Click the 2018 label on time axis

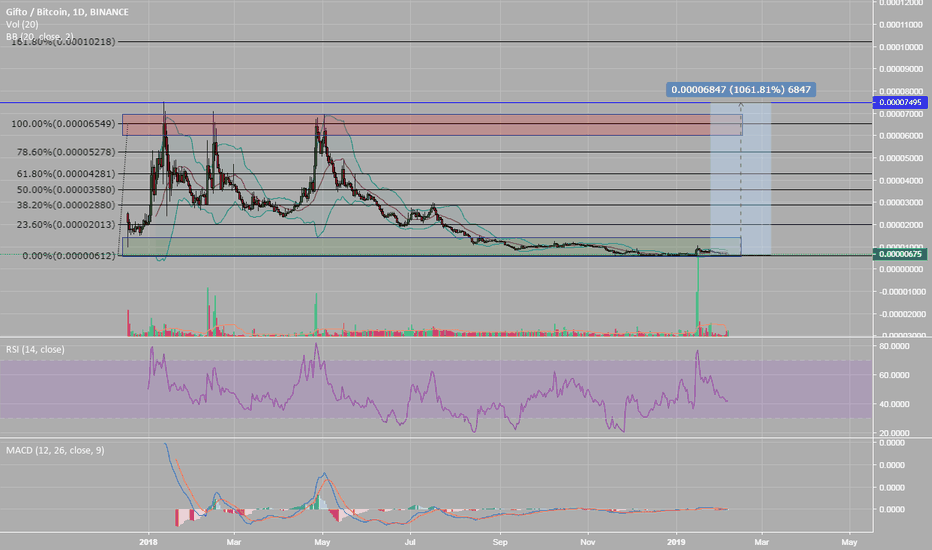click(148, 542)
